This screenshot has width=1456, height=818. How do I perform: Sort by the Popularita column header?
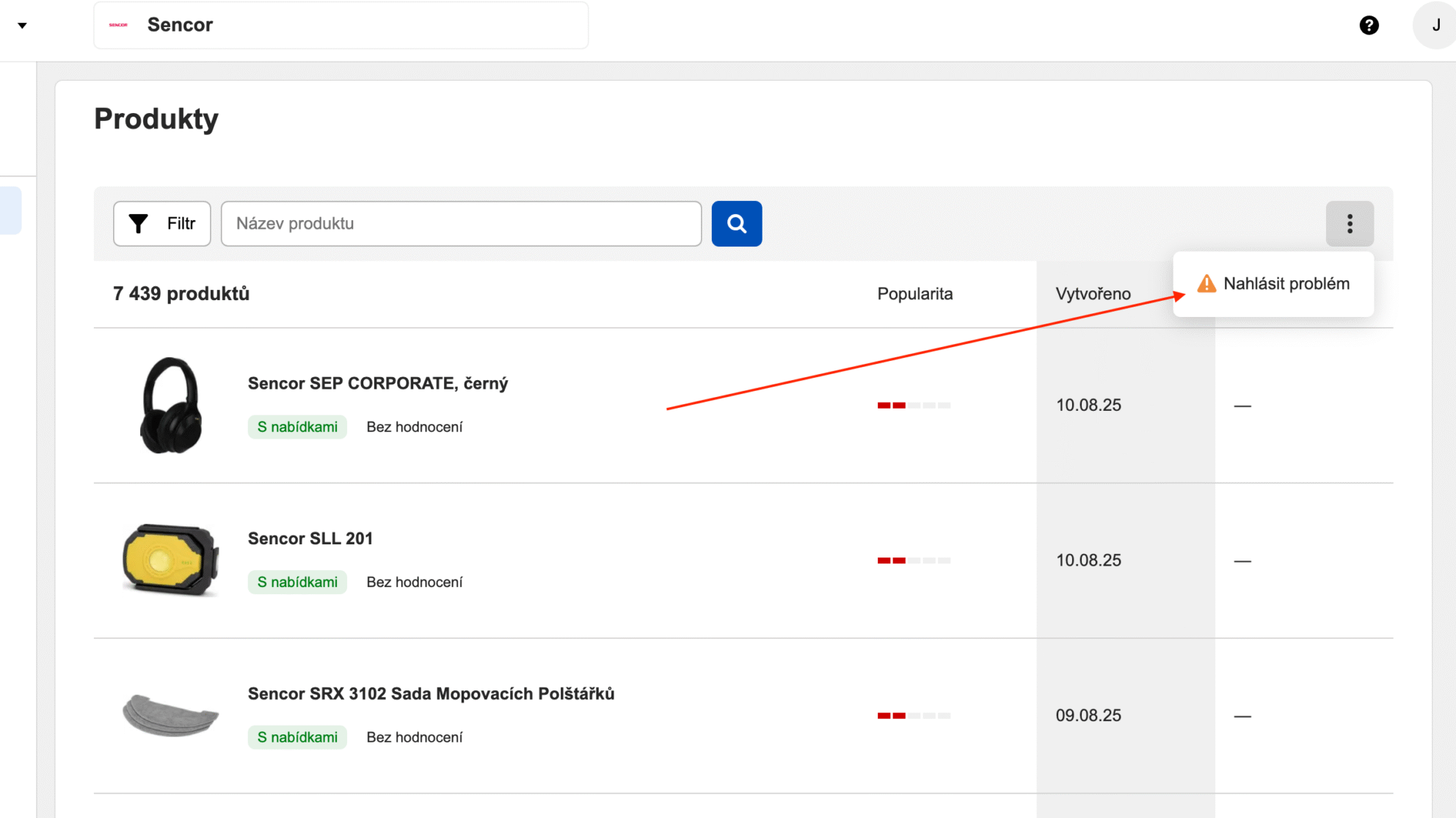[x=914, y=294]
